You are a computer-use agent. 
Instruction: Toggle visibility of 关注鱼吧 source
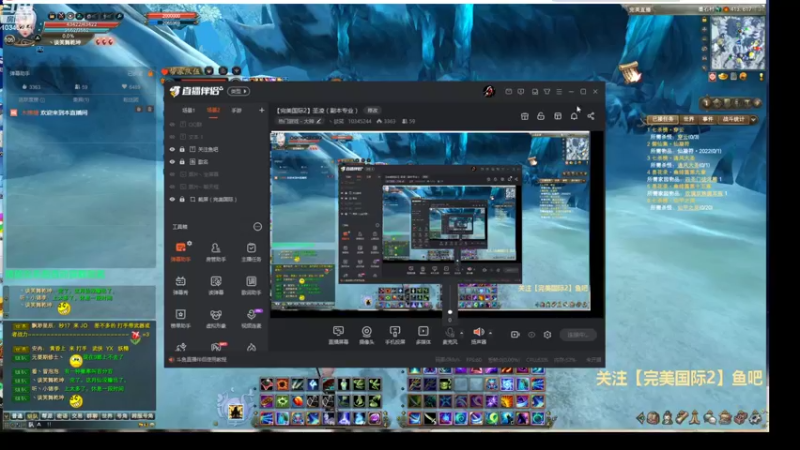[x=172, y=149]
